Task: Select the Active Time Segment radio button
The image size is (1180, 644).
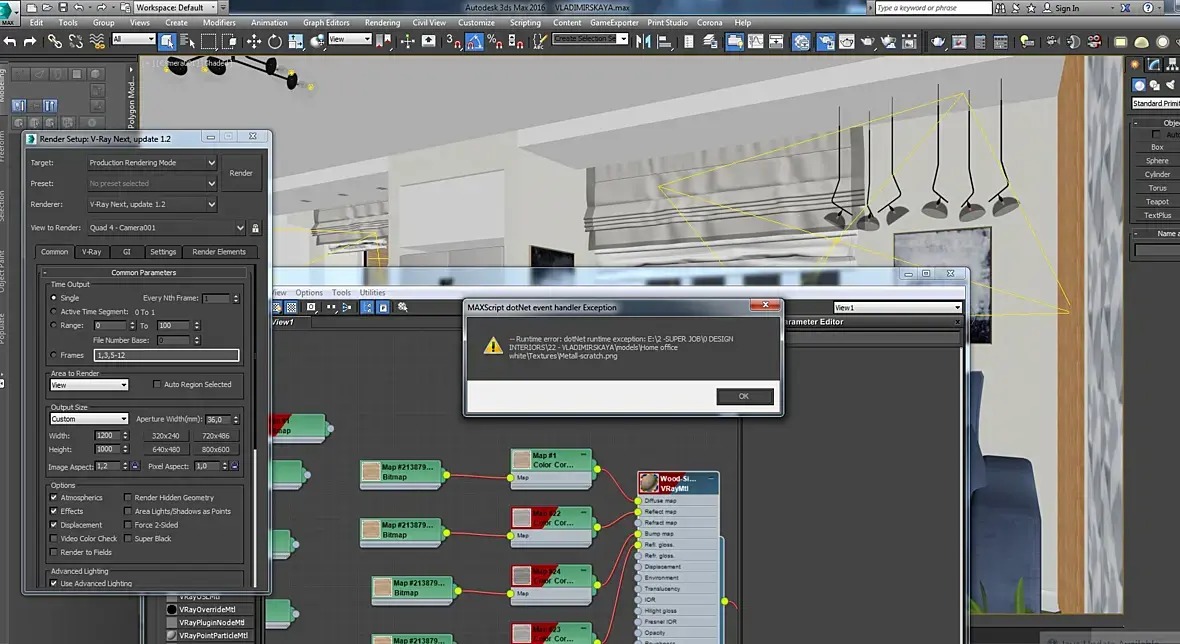Action: pos(54,312)
